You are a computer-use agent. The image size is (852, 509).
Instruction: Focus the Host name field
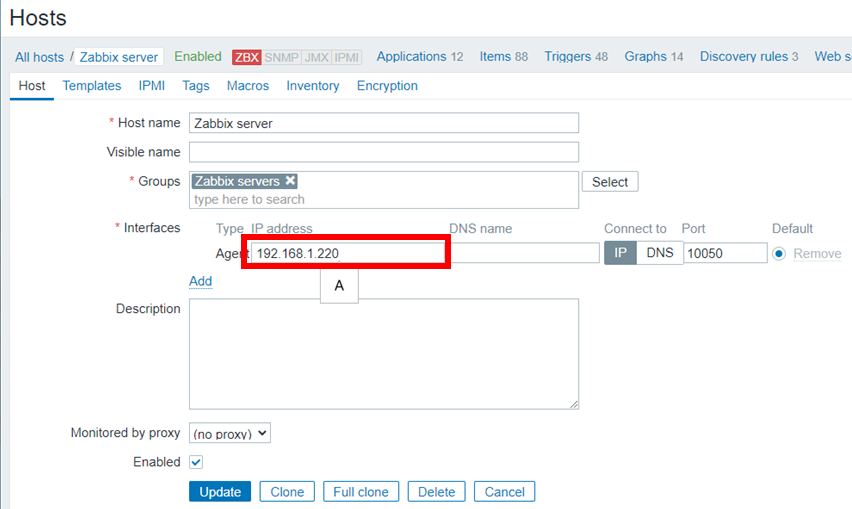tap(384, 123)
